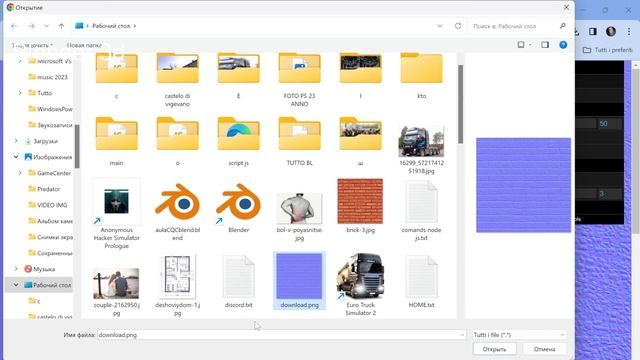The image size is (640, 360).
Task: Select the download.png file
Action: point(299,281)
